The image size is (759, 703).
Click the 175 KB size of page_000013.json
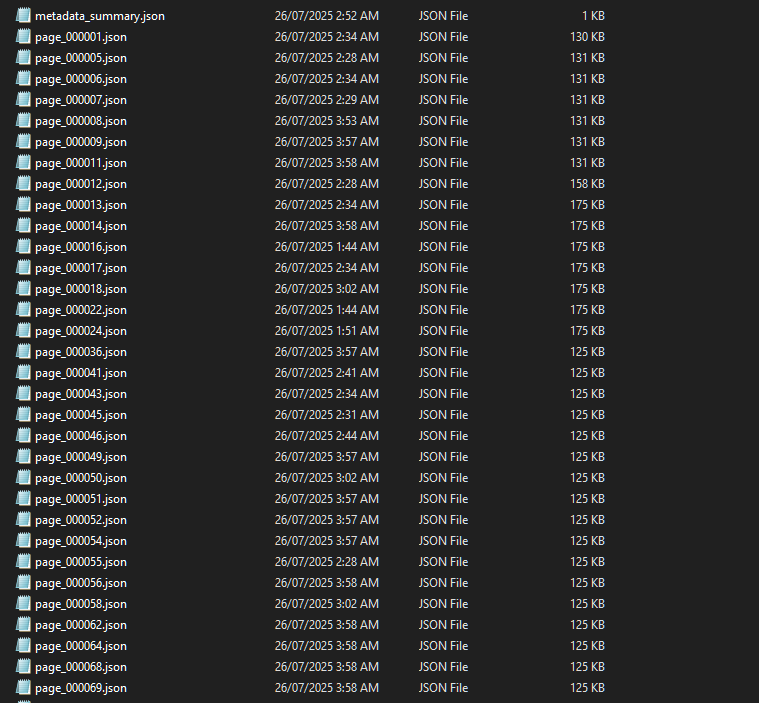tap(587, 205)
